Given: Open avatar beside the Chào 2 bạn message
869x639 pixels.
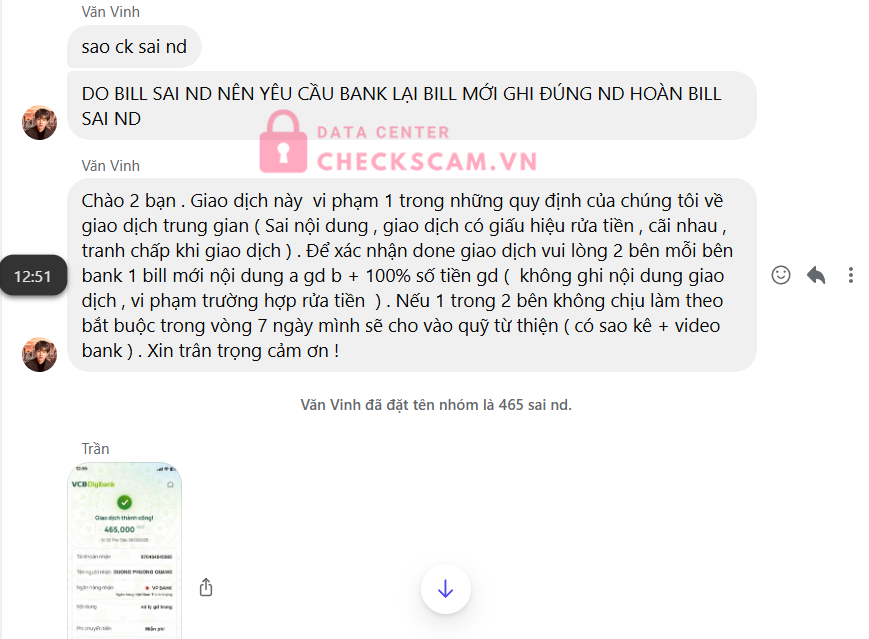Looking at the screenshot, I should [x=39, y=354].
